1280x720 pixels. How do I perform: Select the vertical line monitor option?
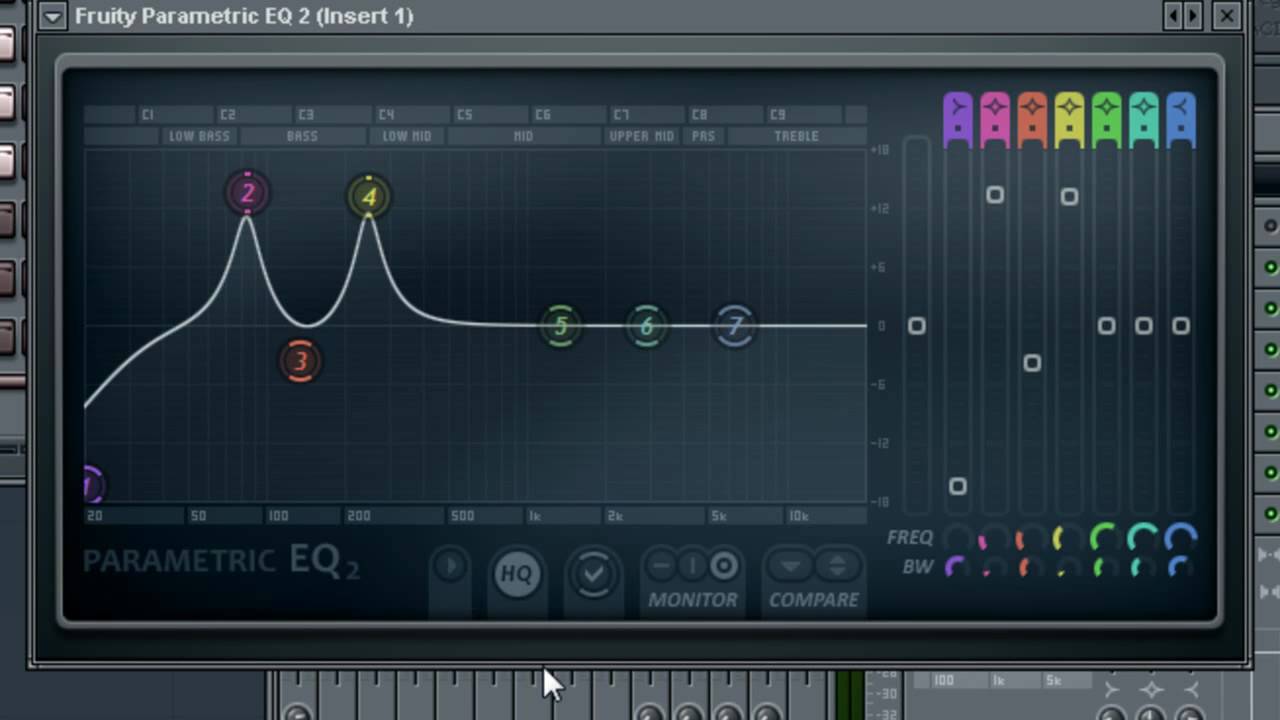coord(692,566)
